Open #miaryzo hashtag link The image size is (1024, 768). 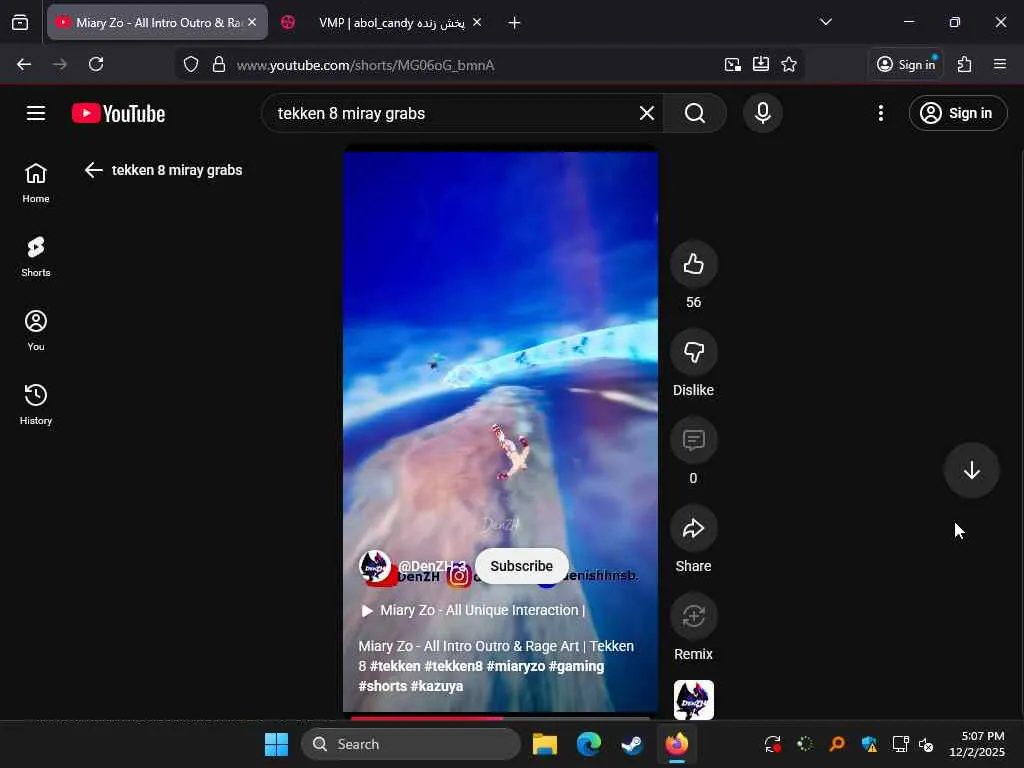pyautogui.click(x=516, y=666)
